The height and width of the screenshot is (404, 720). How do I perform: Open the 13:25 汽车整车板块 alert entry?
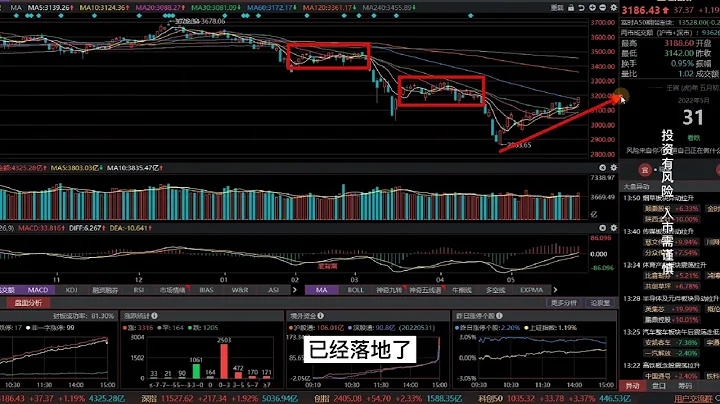pyautogui.click(x=671, y=331)
